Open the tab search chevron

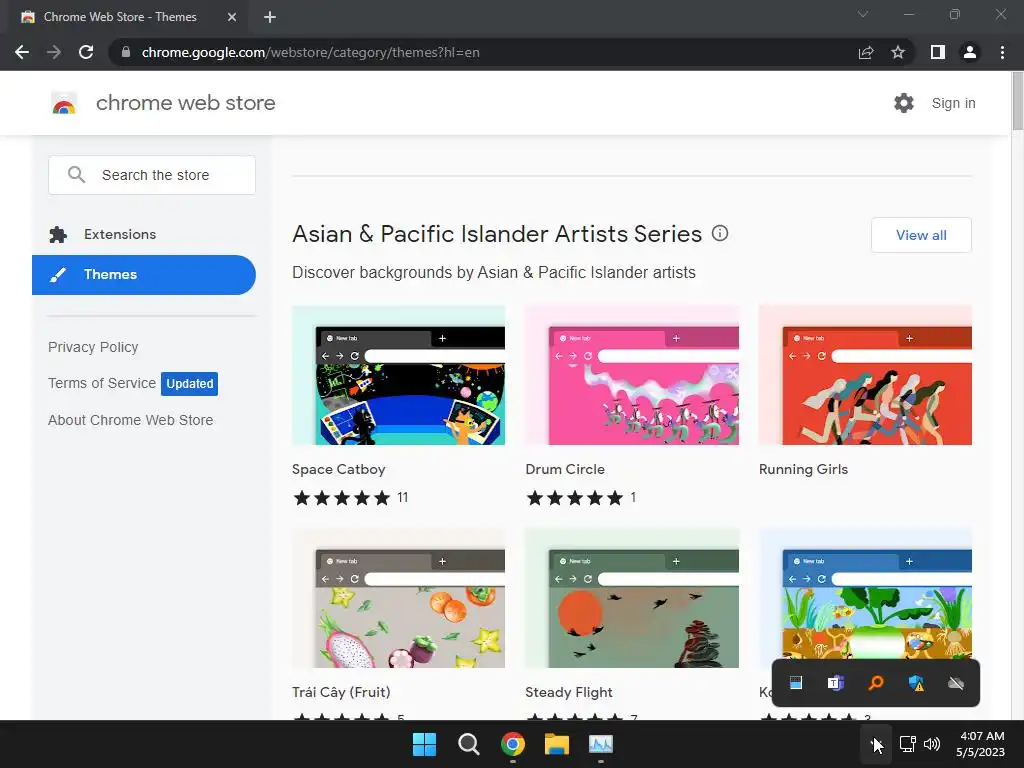click(x=863, y=14)
